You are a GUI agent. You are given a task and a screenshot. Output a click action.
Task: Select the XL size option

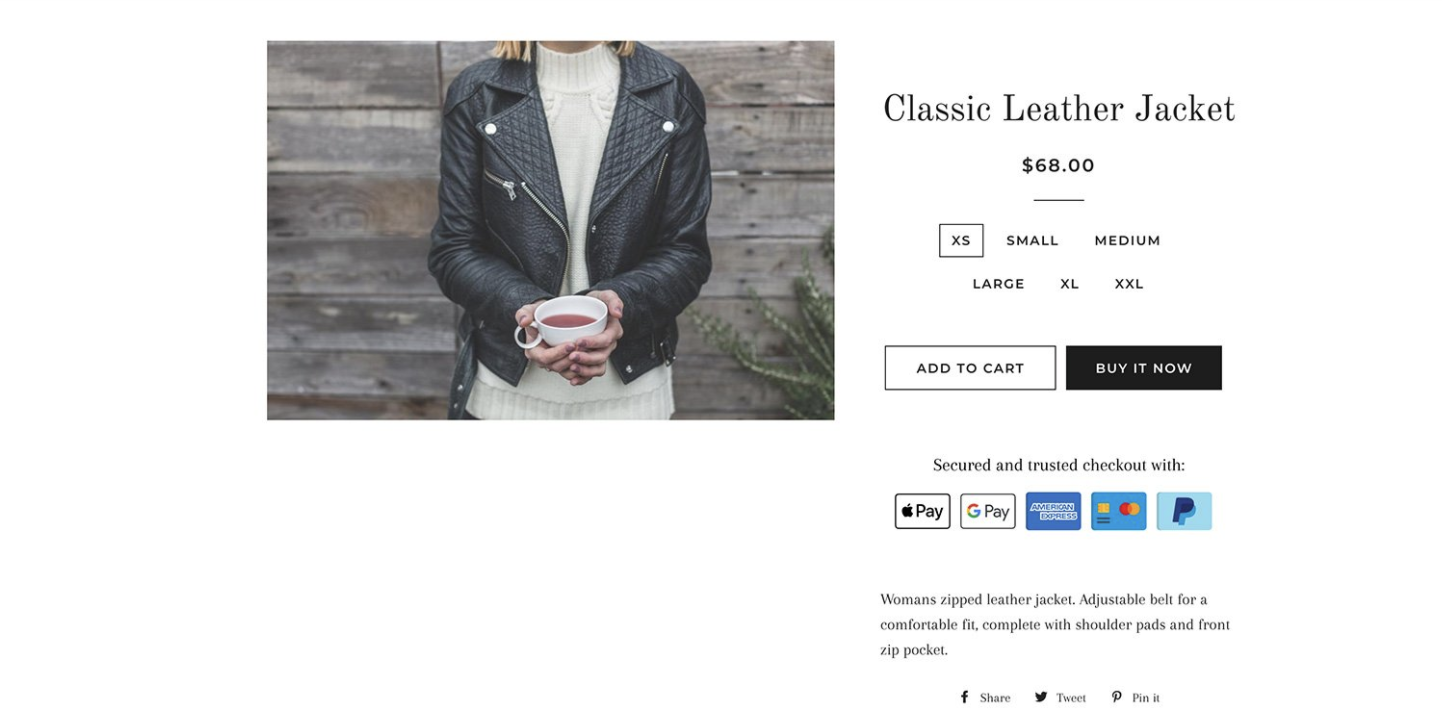pyautogui.click(x=1069, y=284)
